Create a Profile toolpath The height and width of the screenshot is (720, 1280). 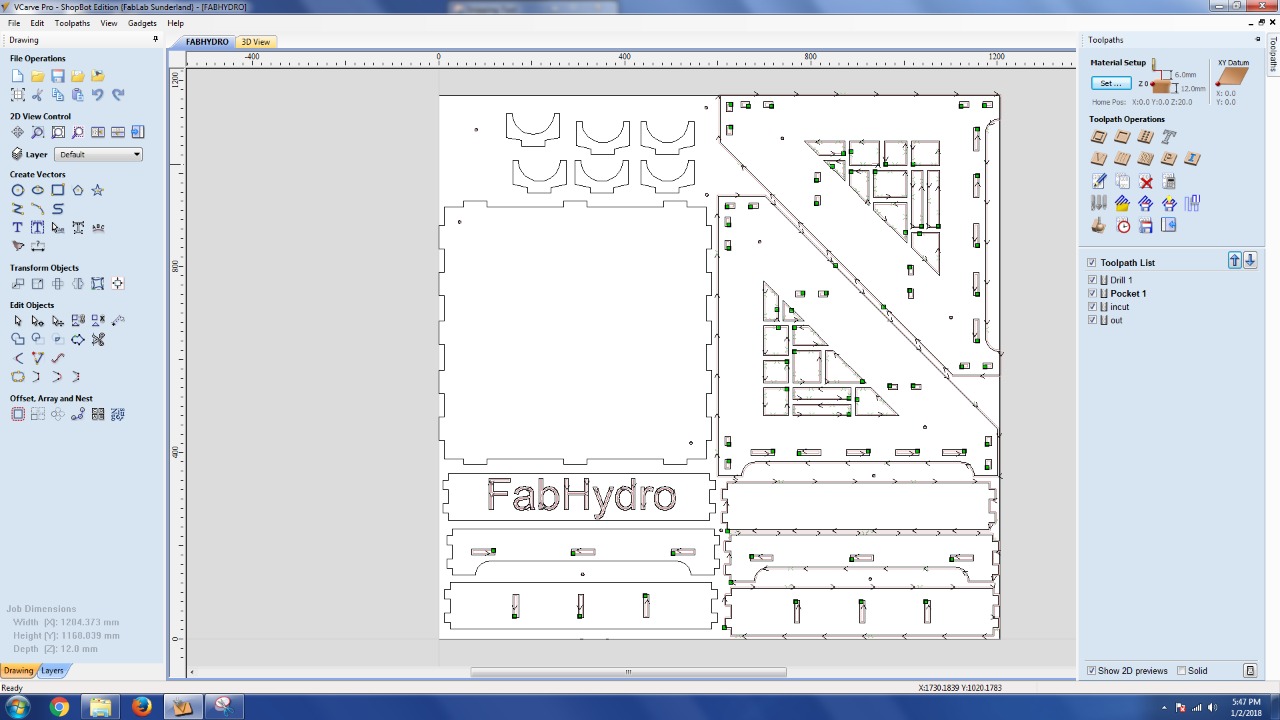point(1099,137)
